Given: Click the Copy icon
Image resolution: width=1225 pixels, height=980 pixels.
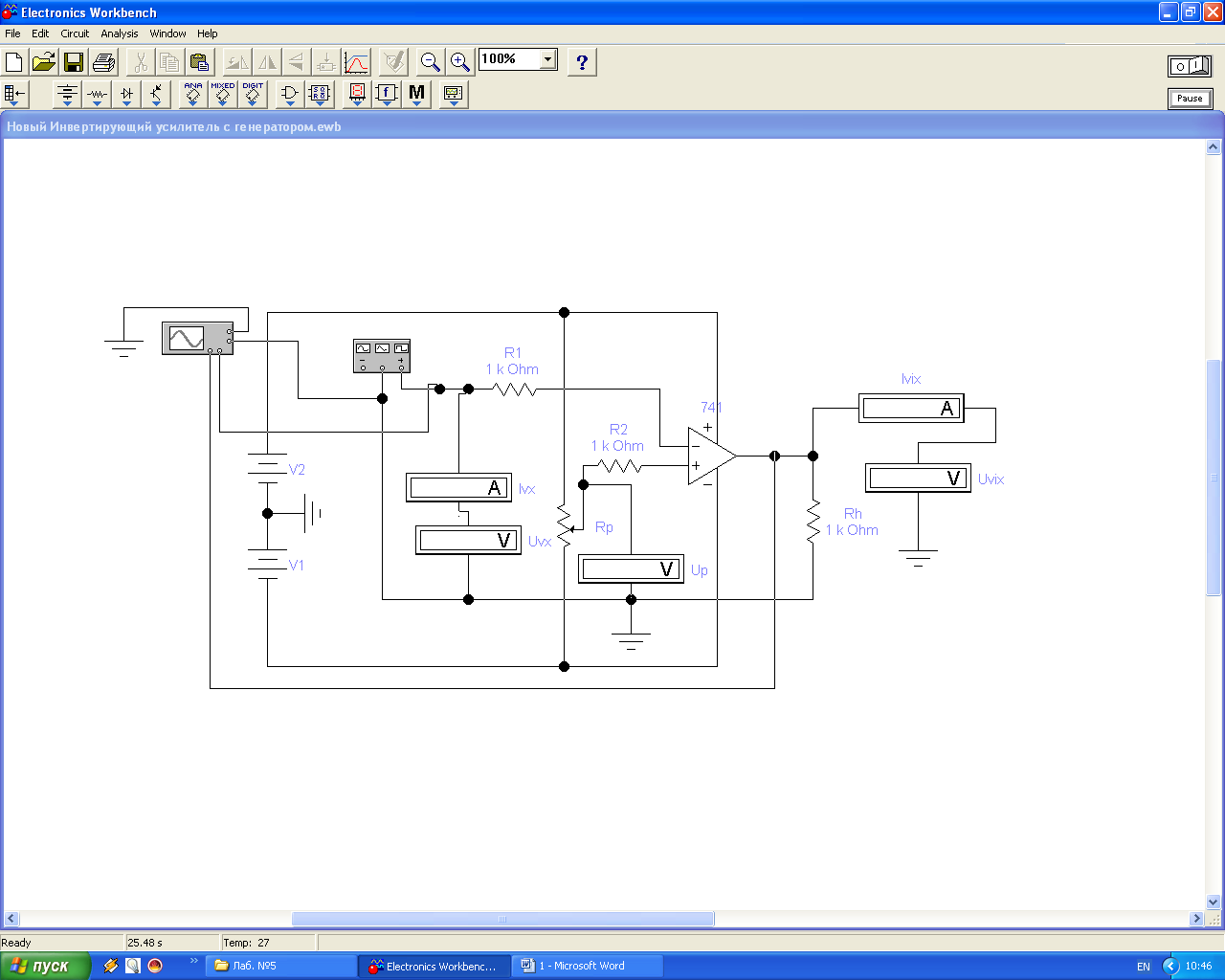Looking at the screenshot, I should pyautogui.click(x=170, y=62).
